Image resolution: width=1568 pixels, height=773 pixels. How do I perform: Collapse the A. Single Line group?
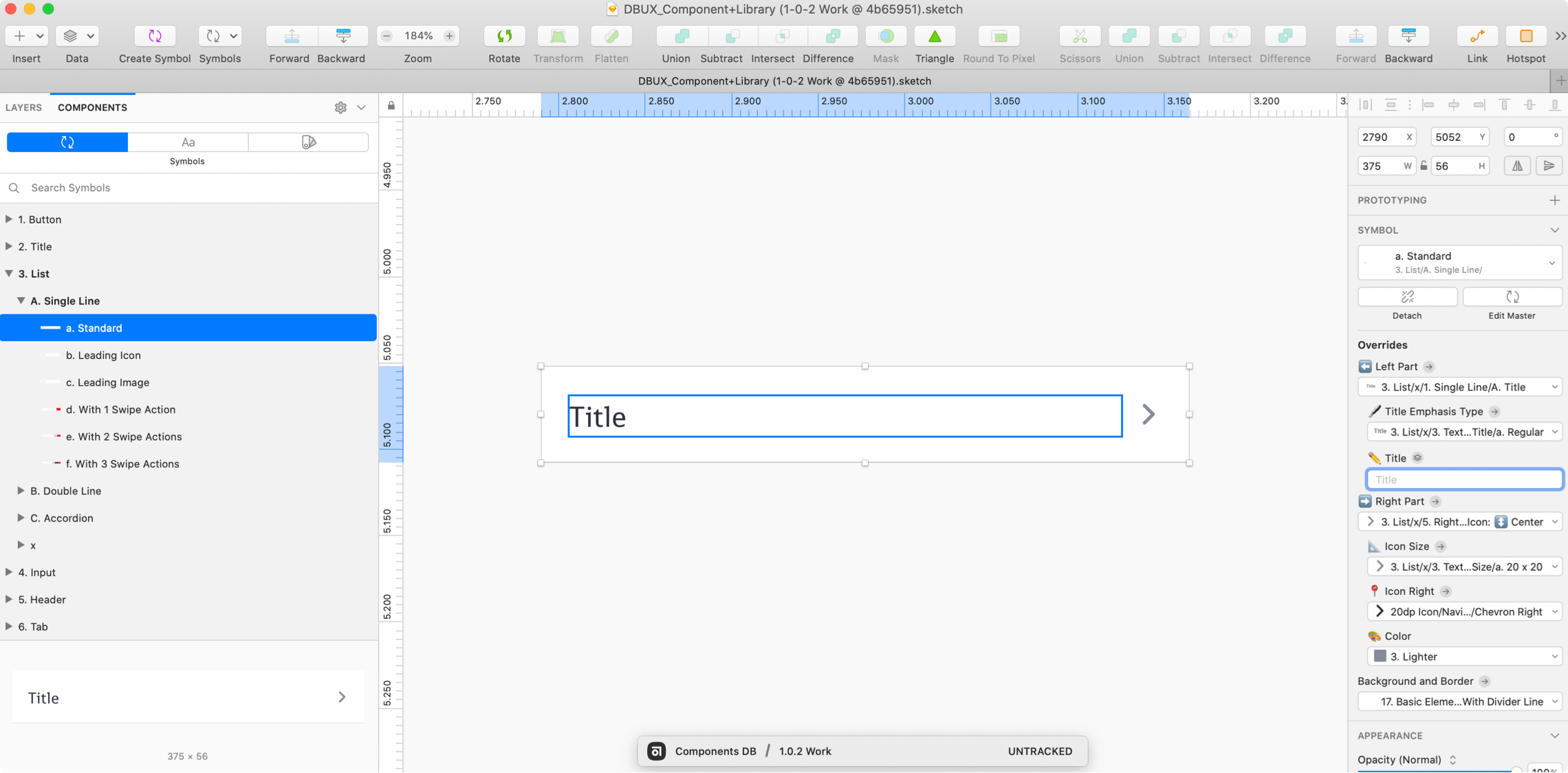pyautogui.click(x=21, y=301)
